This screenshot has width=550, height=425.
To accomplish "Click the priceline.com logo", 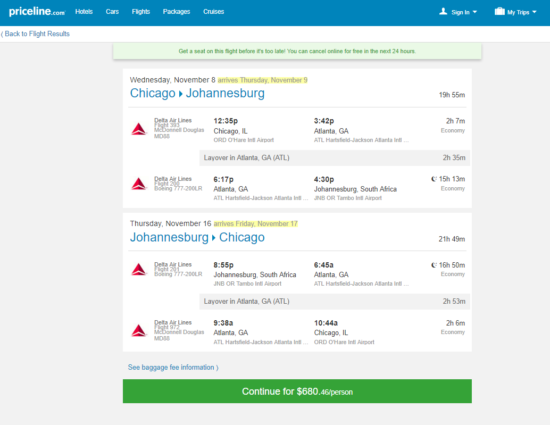I will (x=37, y=12).
